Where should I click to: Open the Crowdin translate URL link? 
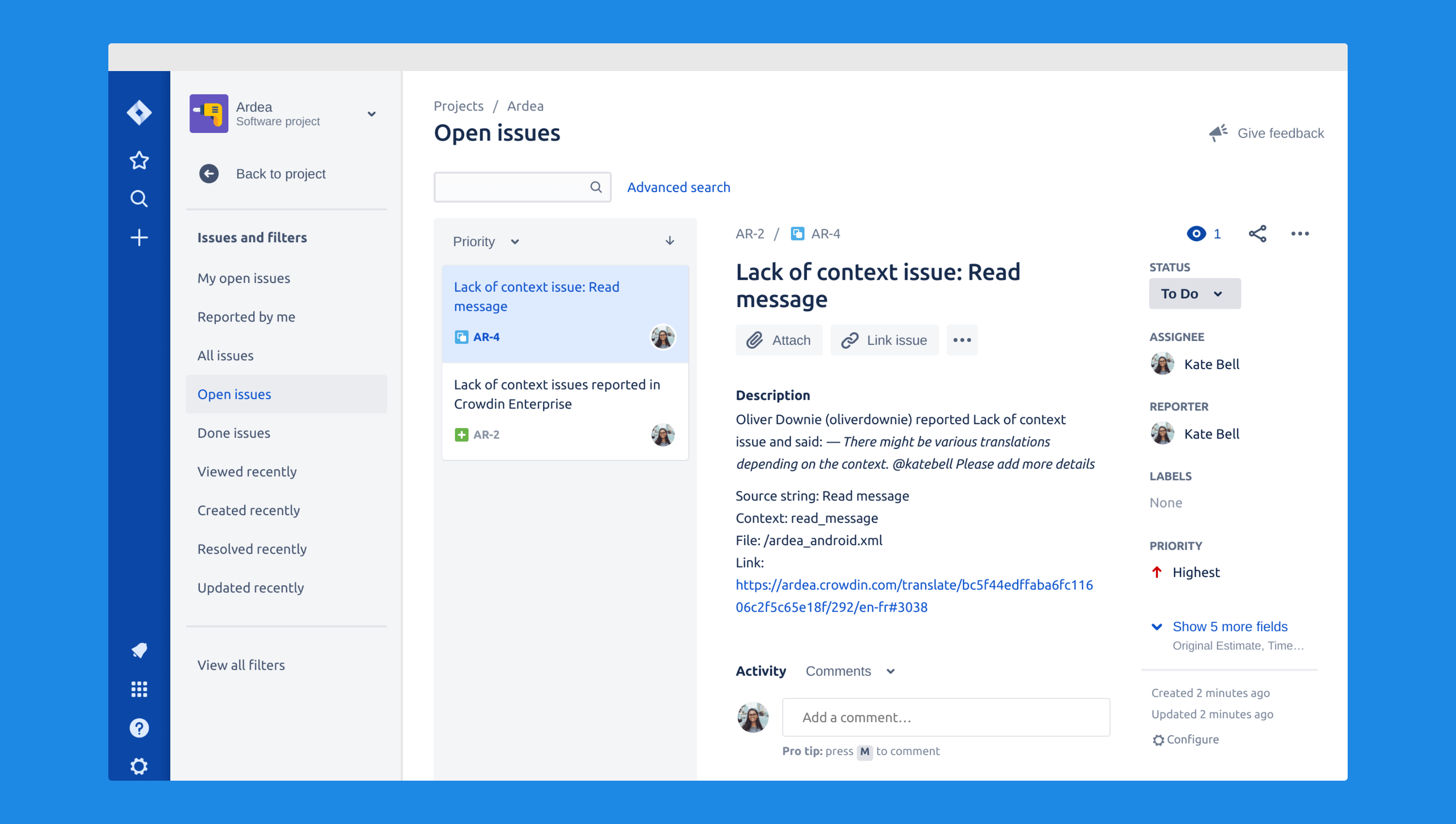[913, 596]
